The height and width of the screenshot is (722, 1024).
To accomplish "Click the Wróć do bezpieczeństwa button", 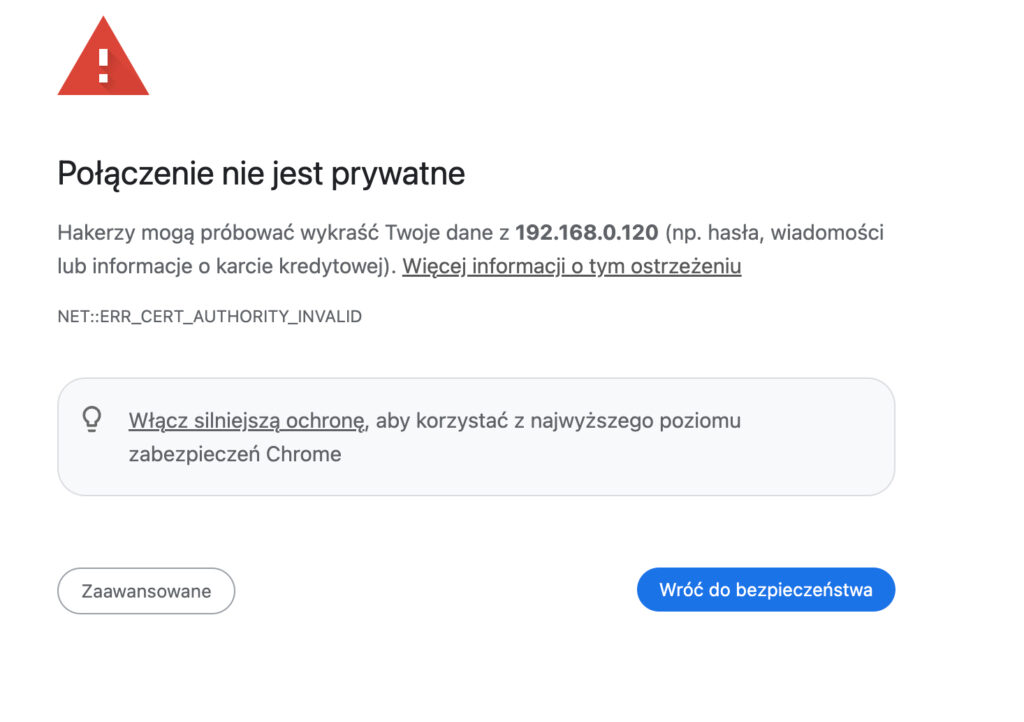I will 765,589.
